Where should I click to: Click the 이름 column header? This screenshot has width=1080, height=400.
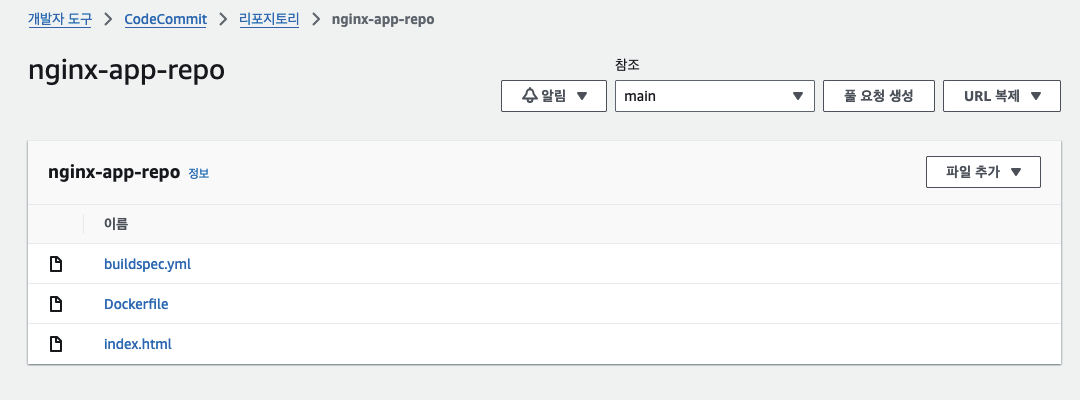point(116,224)
